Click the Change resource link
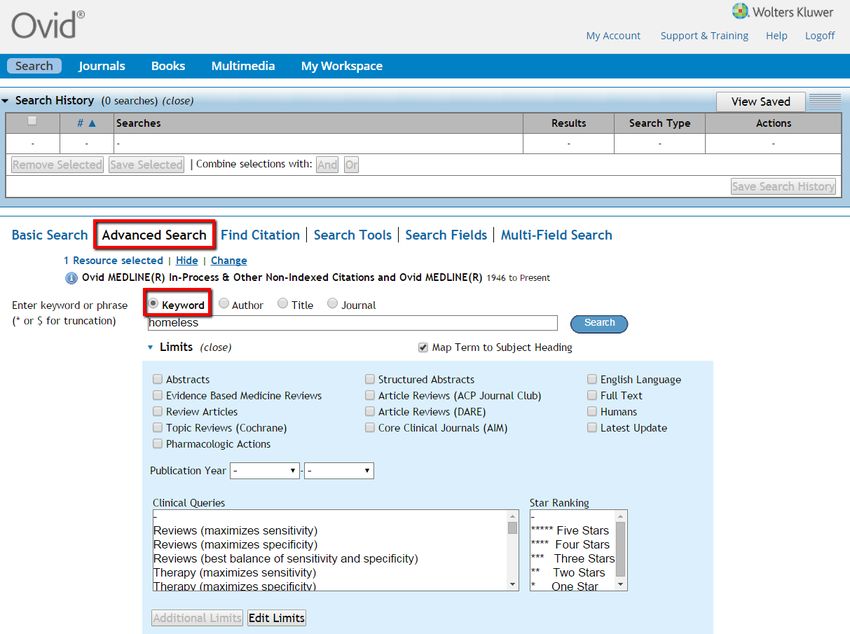The height and width of the screenshot is (634, 850). (229, 261)
